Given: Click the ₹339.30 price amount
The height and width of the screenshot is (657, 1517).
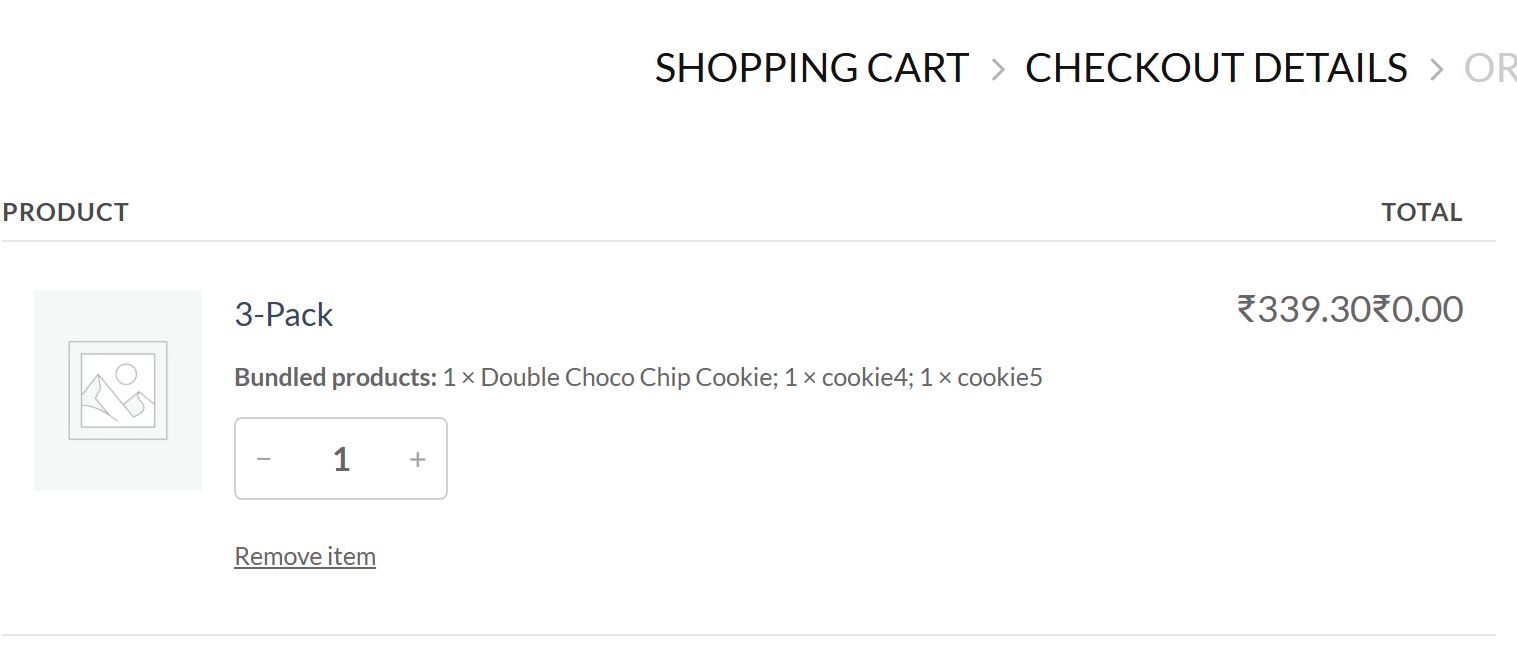Looking at the screenshot, I should (1303, 310).
